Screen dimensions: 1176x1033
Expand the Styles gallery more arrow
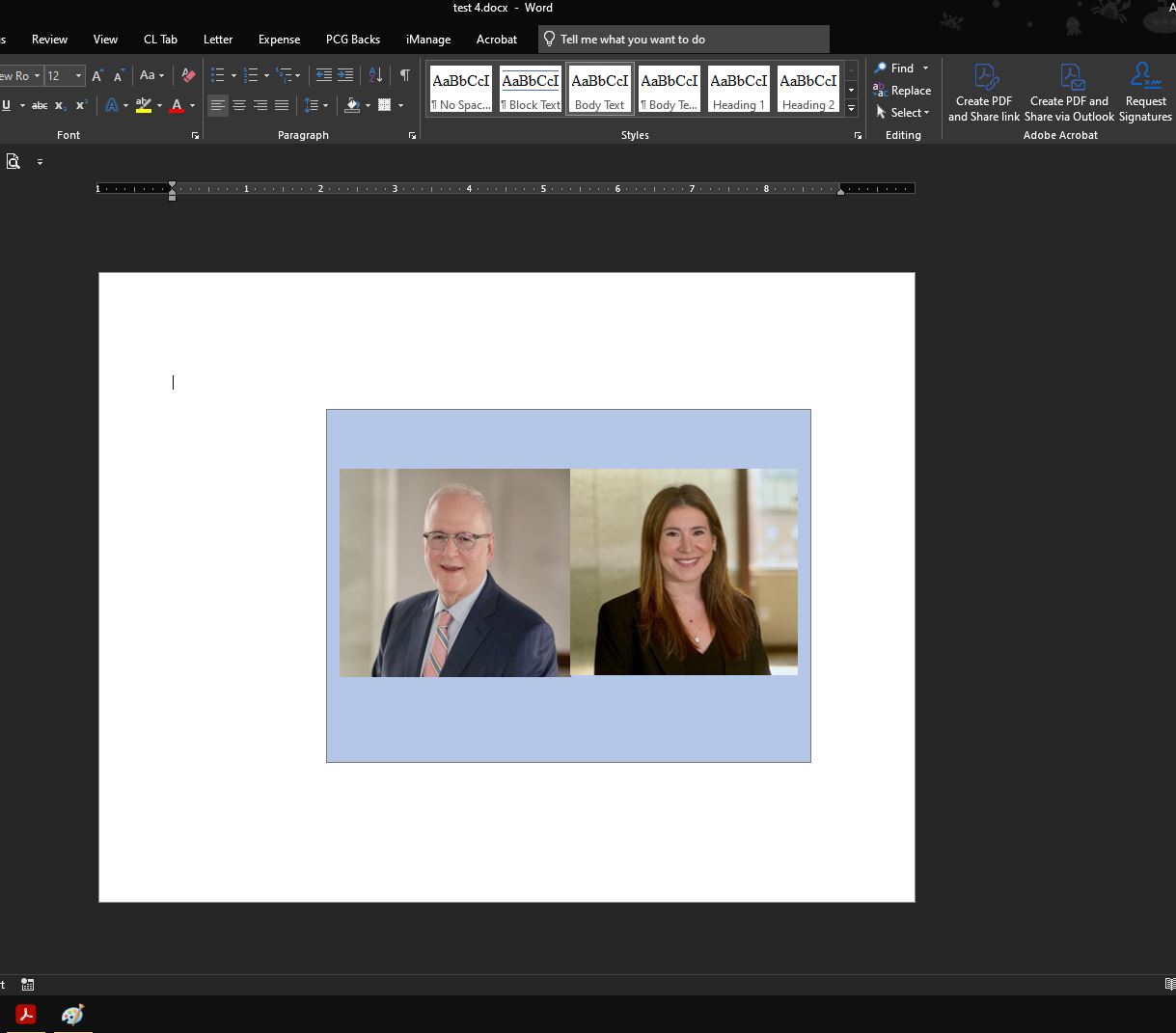coord(851,109)
